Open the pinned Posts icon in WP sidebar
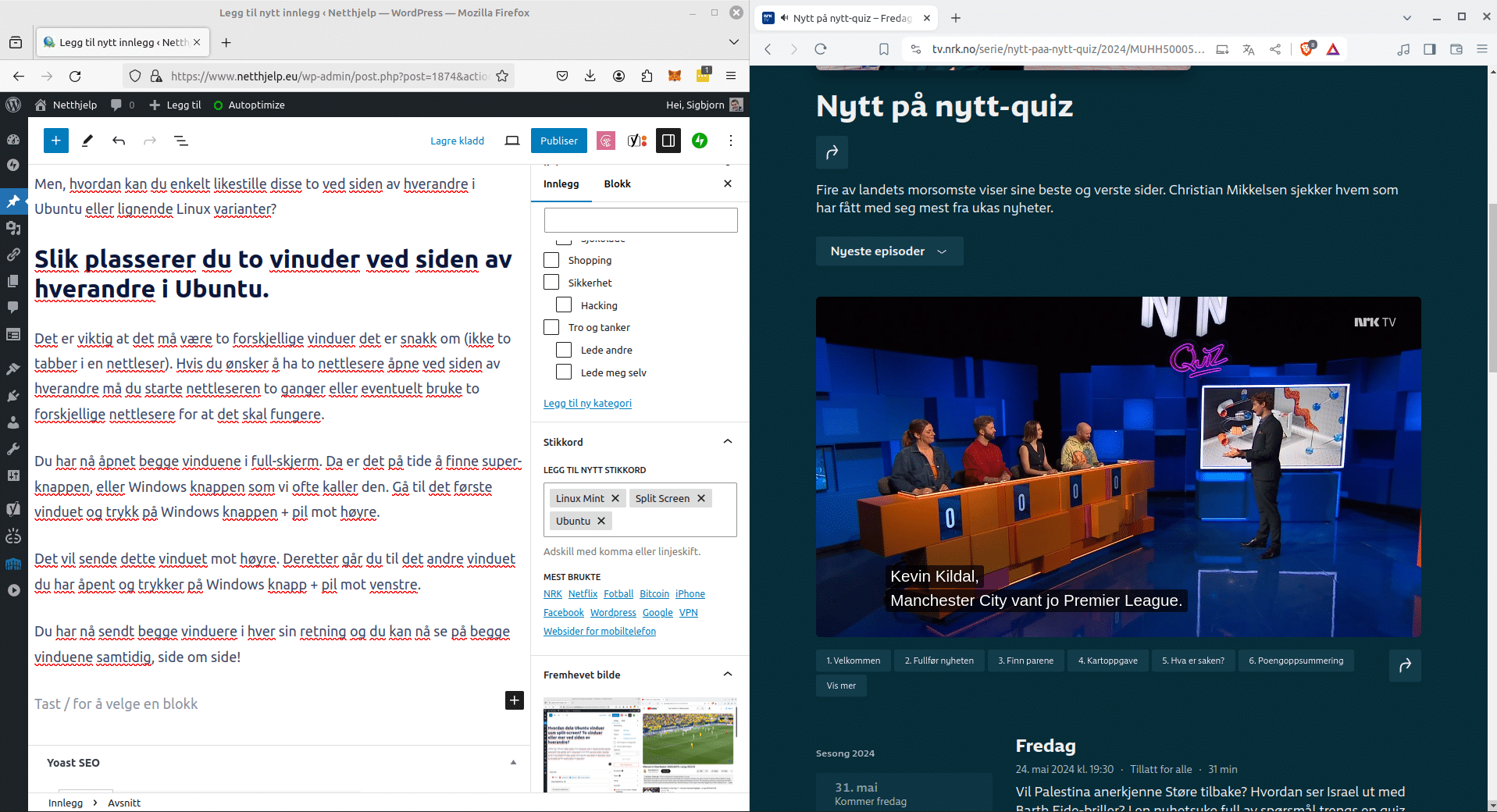Viewport: 1497px width, 812px height. pyautogui.click(x=13, y=201)
